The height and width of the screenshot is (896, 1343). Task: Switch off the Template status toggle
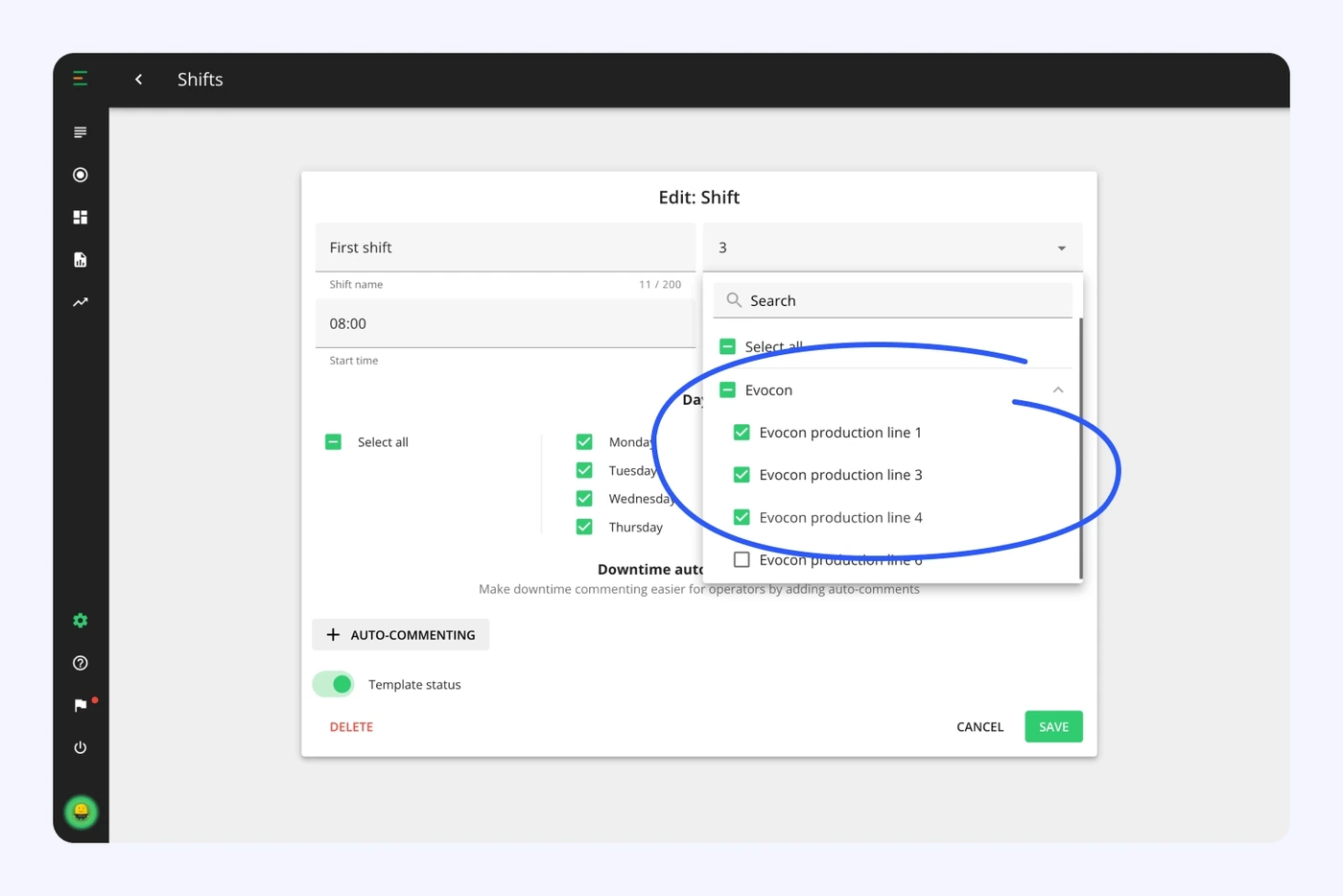(x=334, y=684)
